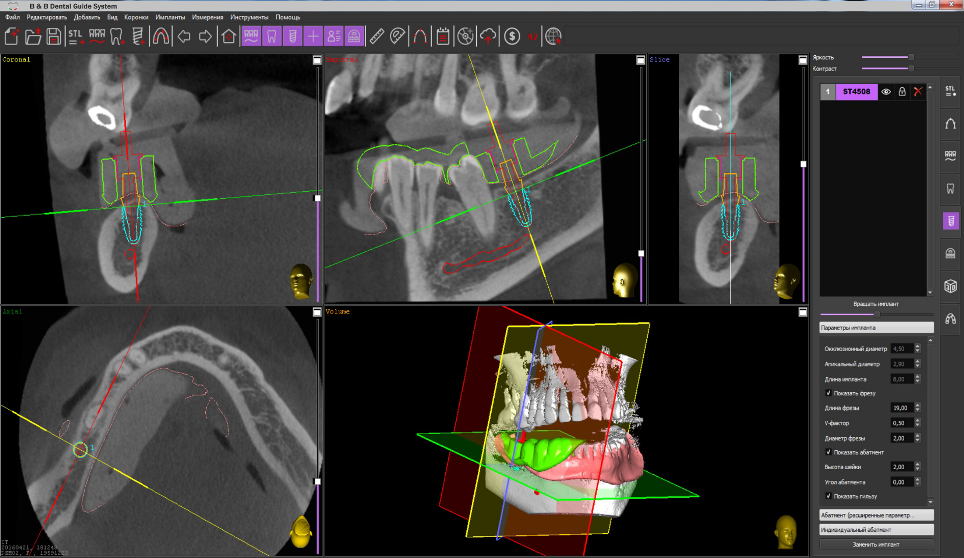The height and width of the screenshot is (558, 964).
Task: Hide implant ST4508 with eye icon
Action: coord(886,92)
